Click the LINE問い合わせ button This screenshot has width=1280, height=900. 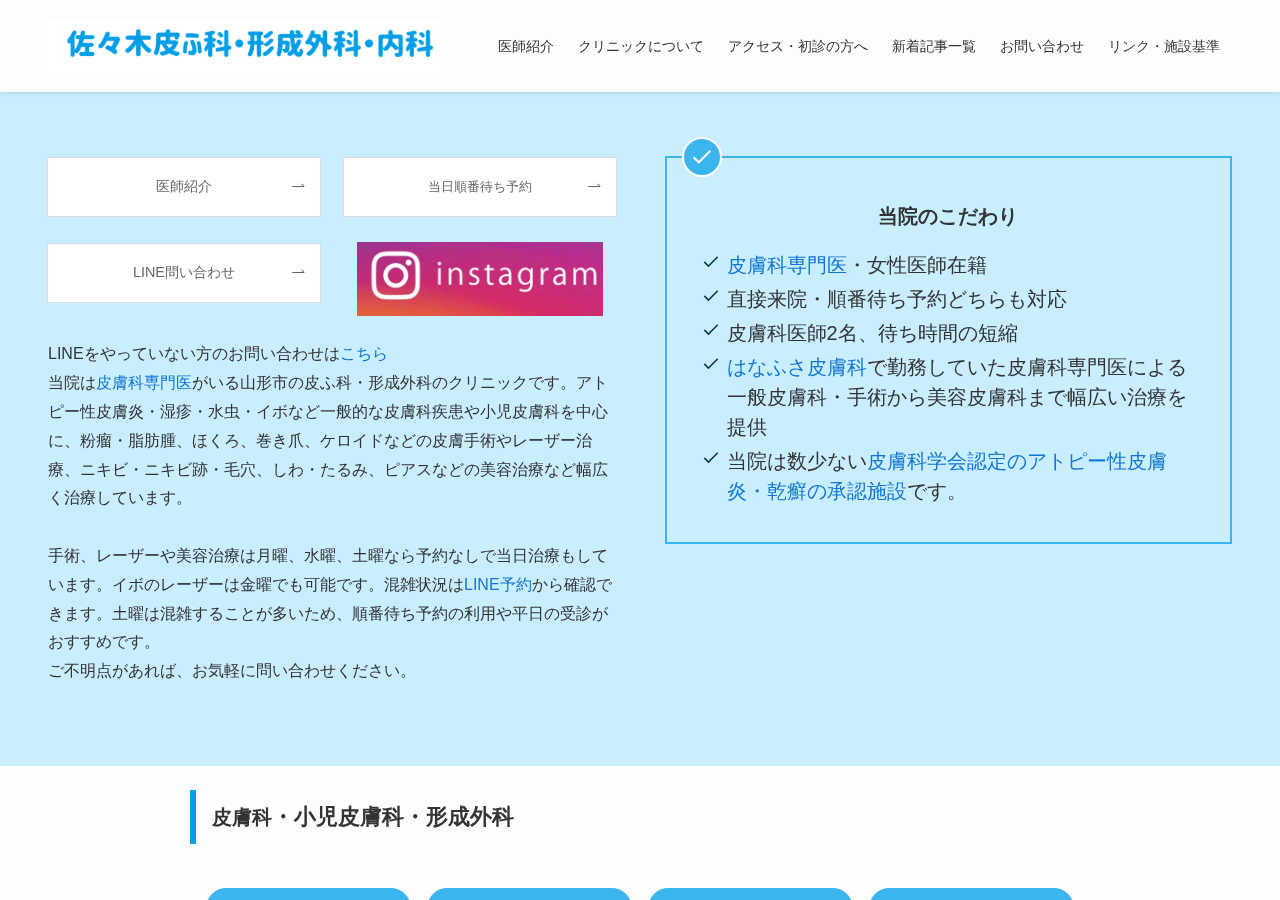[184, 273]
